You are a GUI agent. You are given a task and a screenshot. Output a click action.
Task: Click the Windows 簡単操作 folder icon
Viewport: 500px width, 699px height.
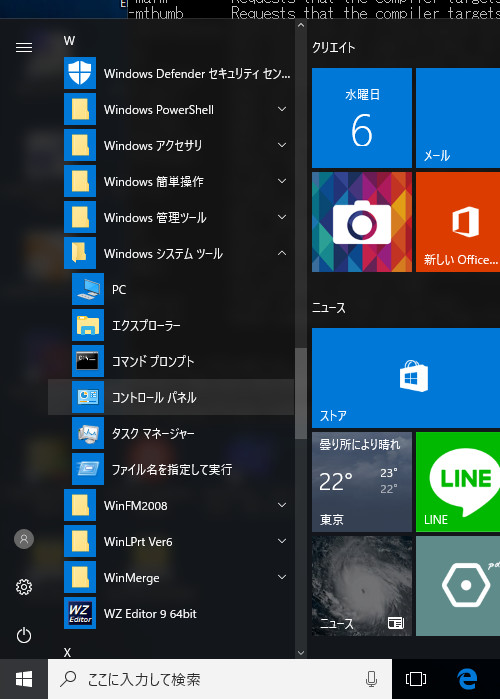[80, 181]
